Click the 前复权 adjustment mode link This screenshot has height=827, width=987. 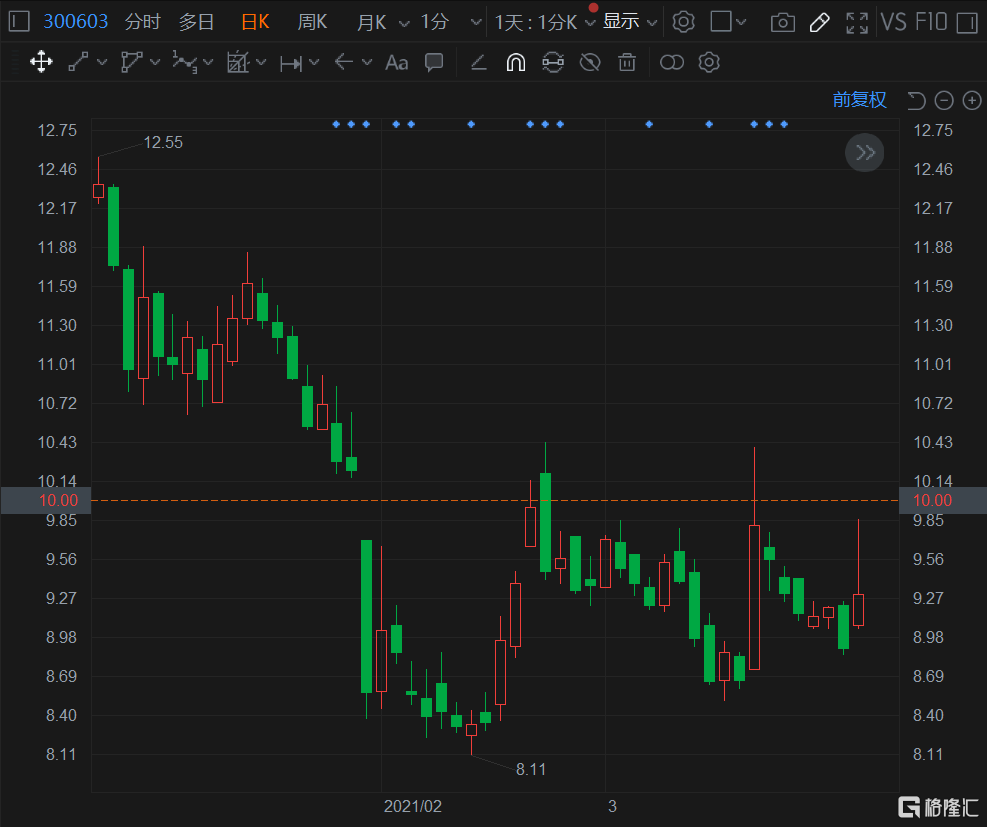click(x=859, y=99)
